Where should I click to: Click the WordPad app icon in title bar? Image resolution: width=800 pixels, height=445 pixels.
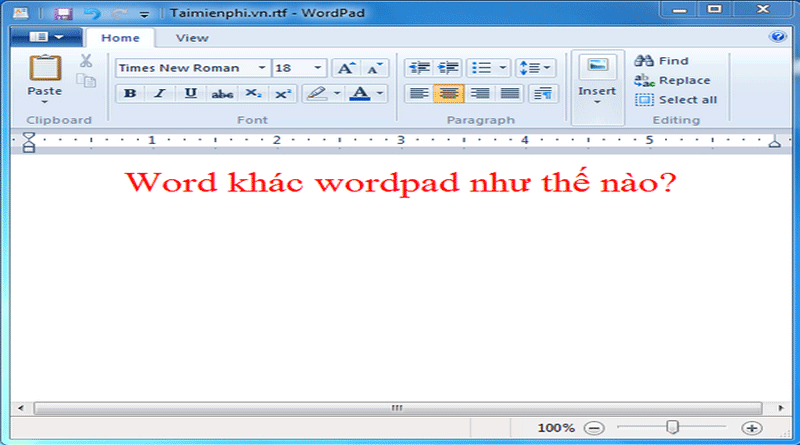[20, 13]
